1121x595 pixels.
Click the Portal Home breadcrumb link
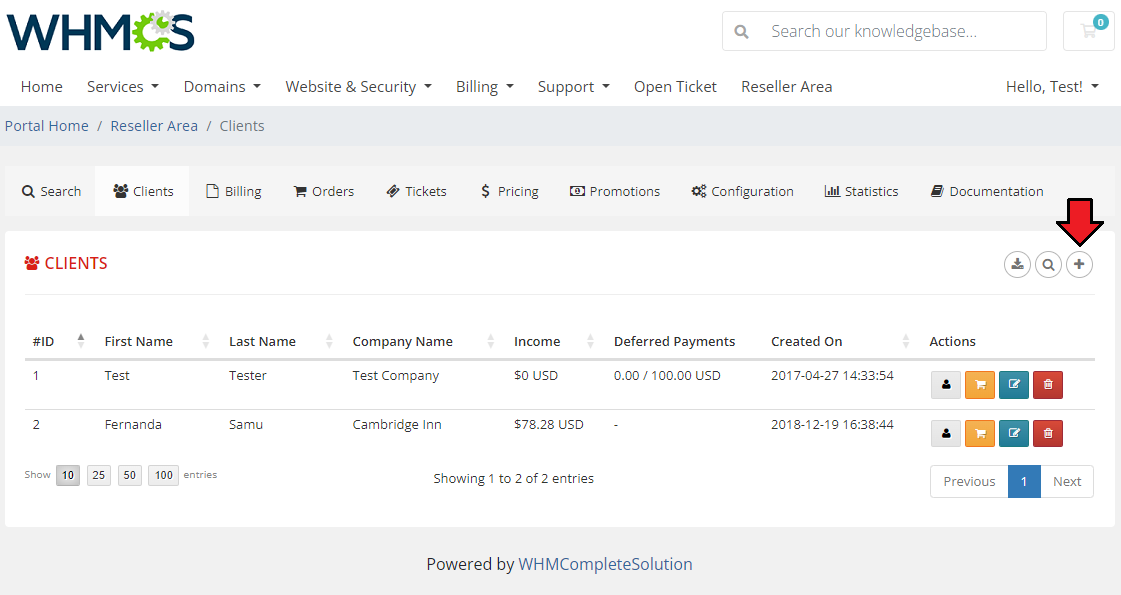(x=46, y=126)
